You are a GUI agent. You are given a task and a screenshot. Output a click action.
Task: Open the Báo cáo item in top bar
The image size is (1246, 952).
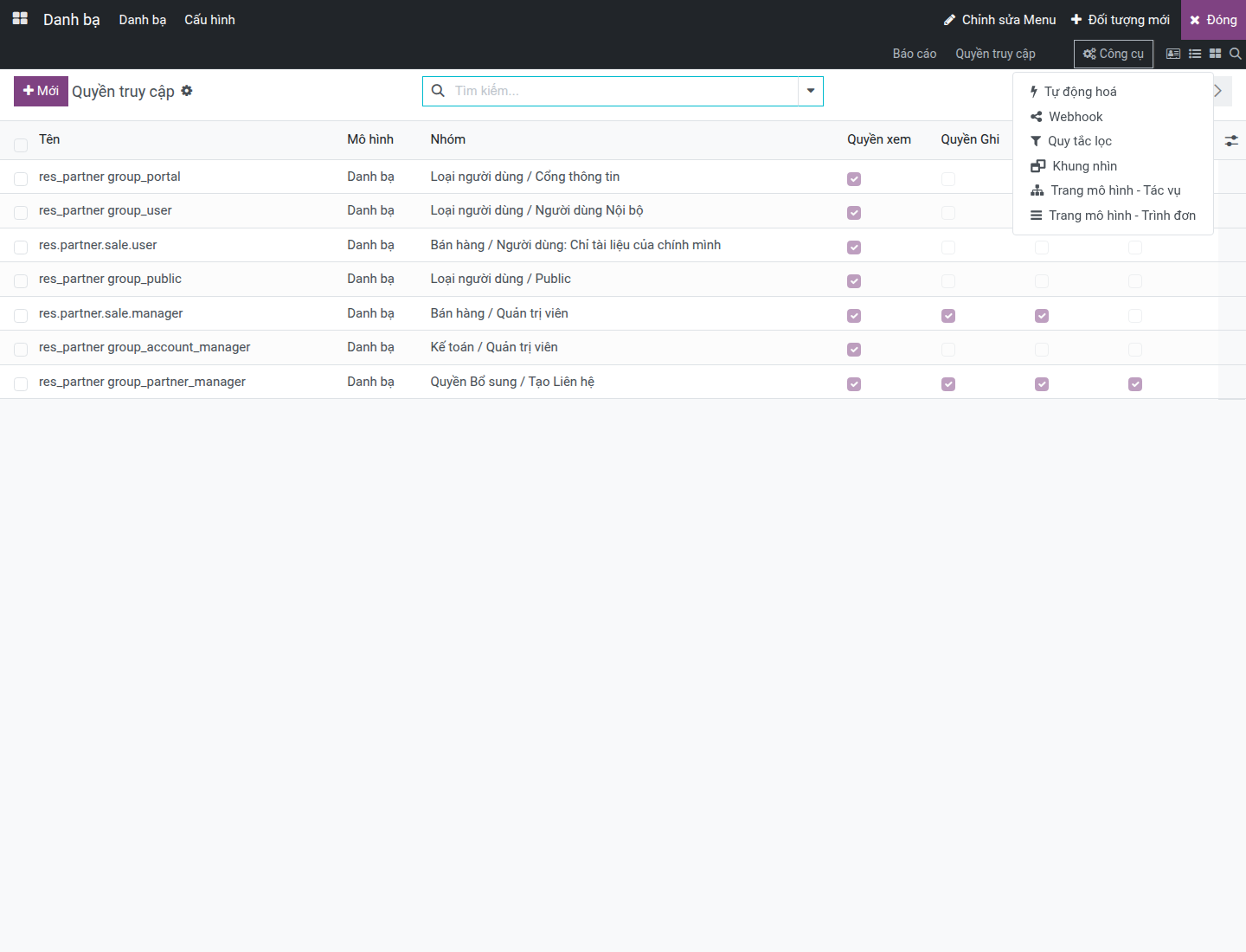coord(915,54)
